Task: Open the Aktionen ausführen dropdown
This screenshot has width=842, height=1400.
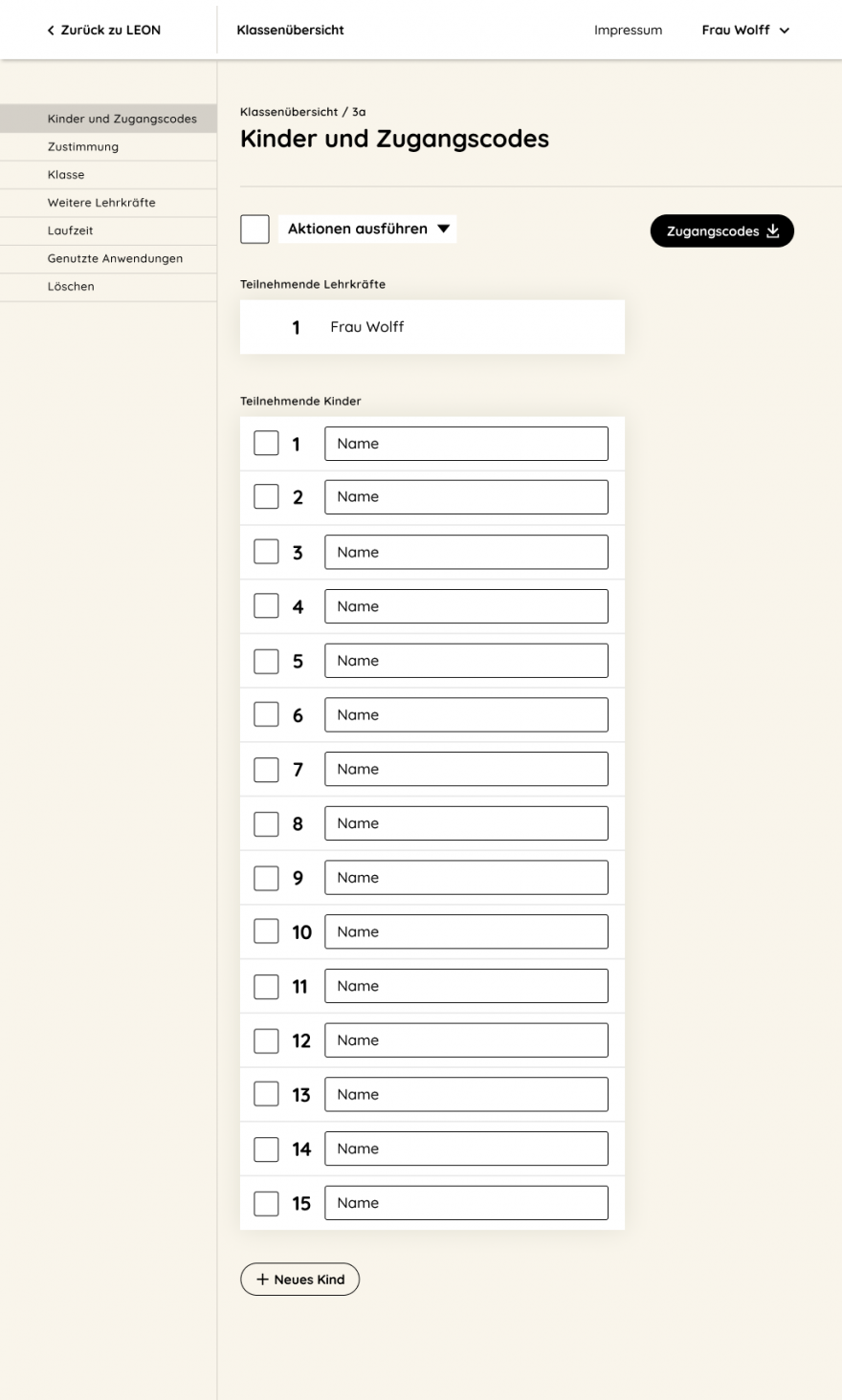Action: (x=367, y=229)
